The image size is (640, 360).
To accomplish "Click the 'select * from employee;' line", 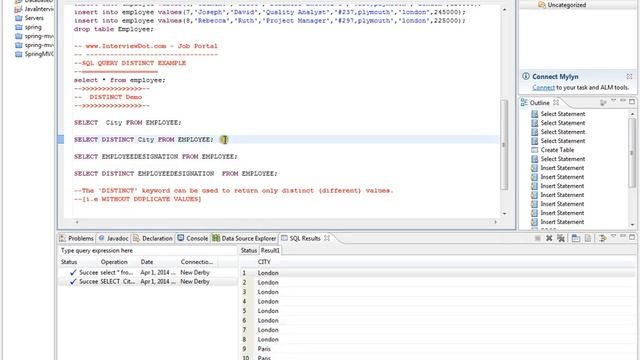I will [x=120, y=80].
